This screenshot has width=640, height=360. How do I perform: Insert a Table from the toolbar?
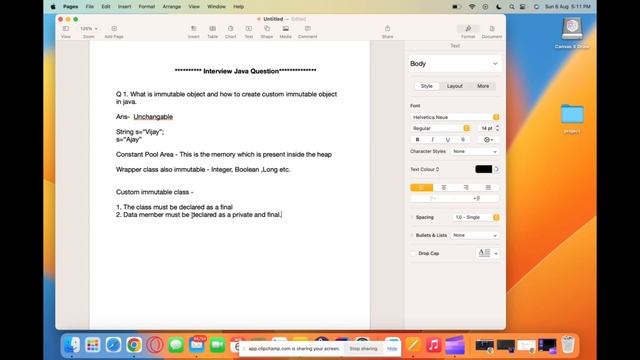click(213, 29)
